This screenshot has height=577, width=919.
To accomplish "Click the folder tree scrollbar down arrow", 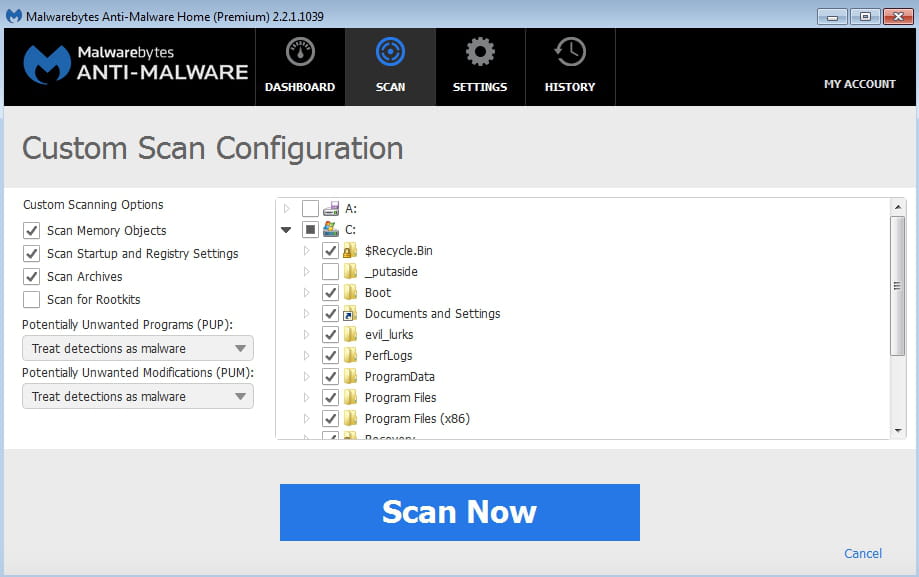I will 897,430.
